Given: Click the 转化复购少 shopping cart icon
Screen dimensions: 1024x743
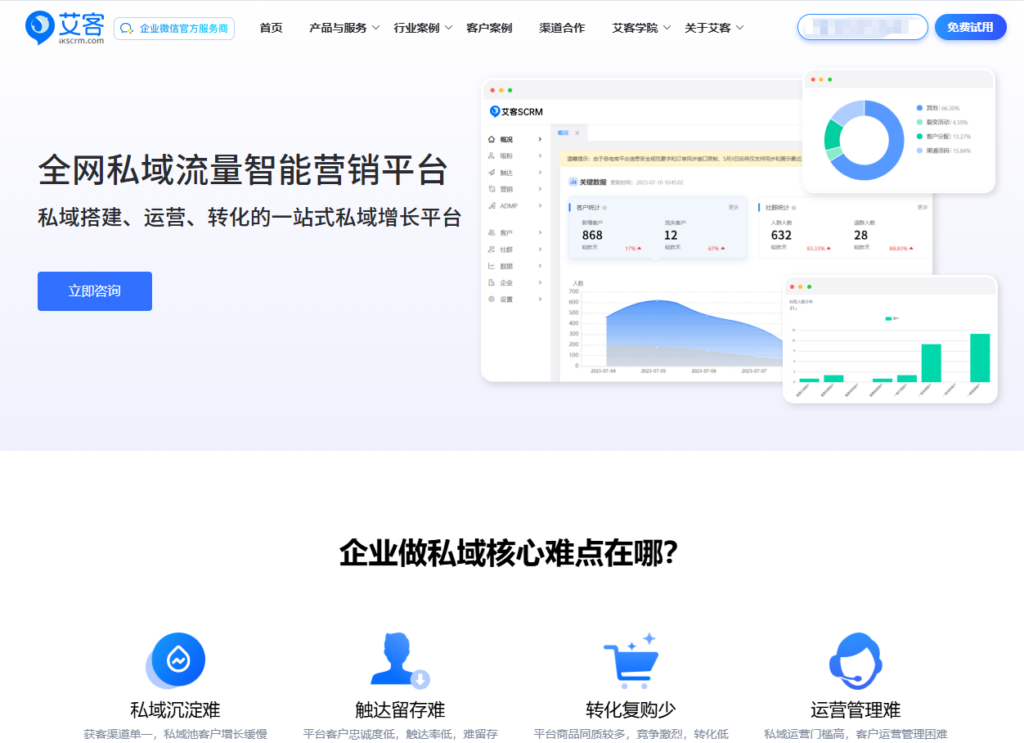Looking at the screenshot, I should click(x=629, y=660).
